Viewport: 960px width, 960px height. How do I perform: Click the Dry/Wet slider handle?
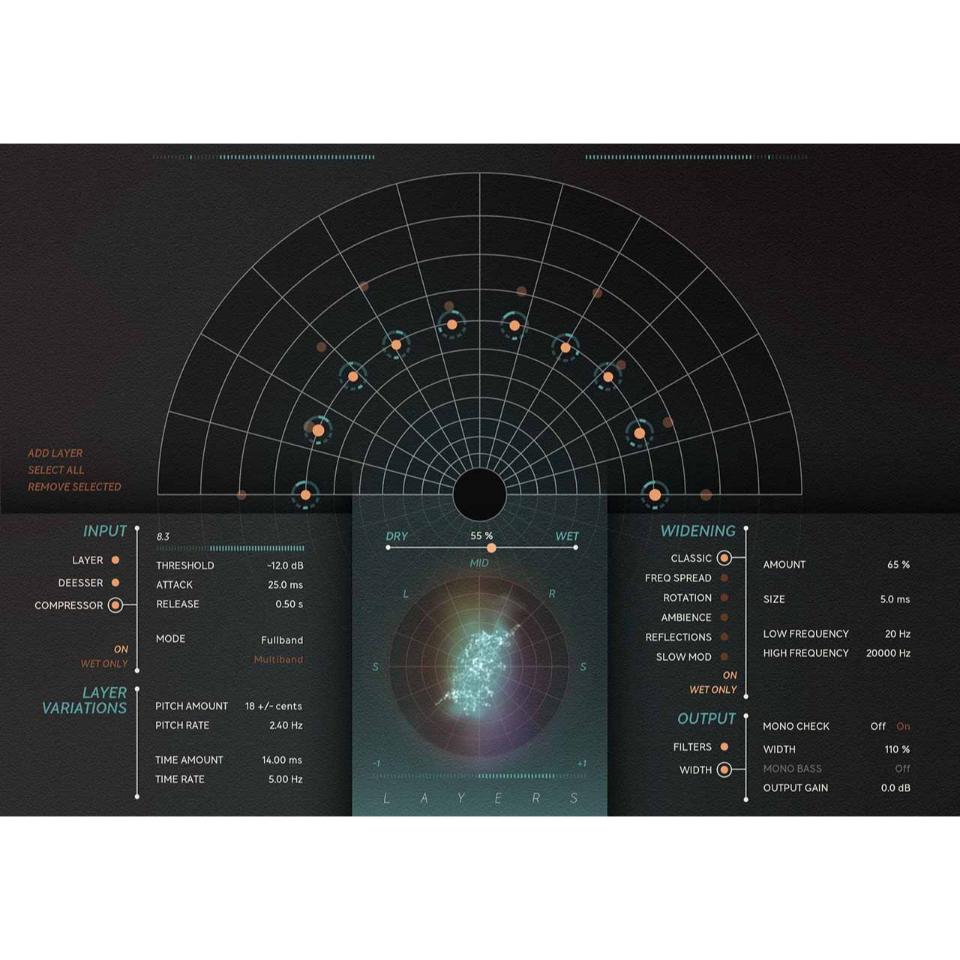pyautogui.click(x=491, y=548)
